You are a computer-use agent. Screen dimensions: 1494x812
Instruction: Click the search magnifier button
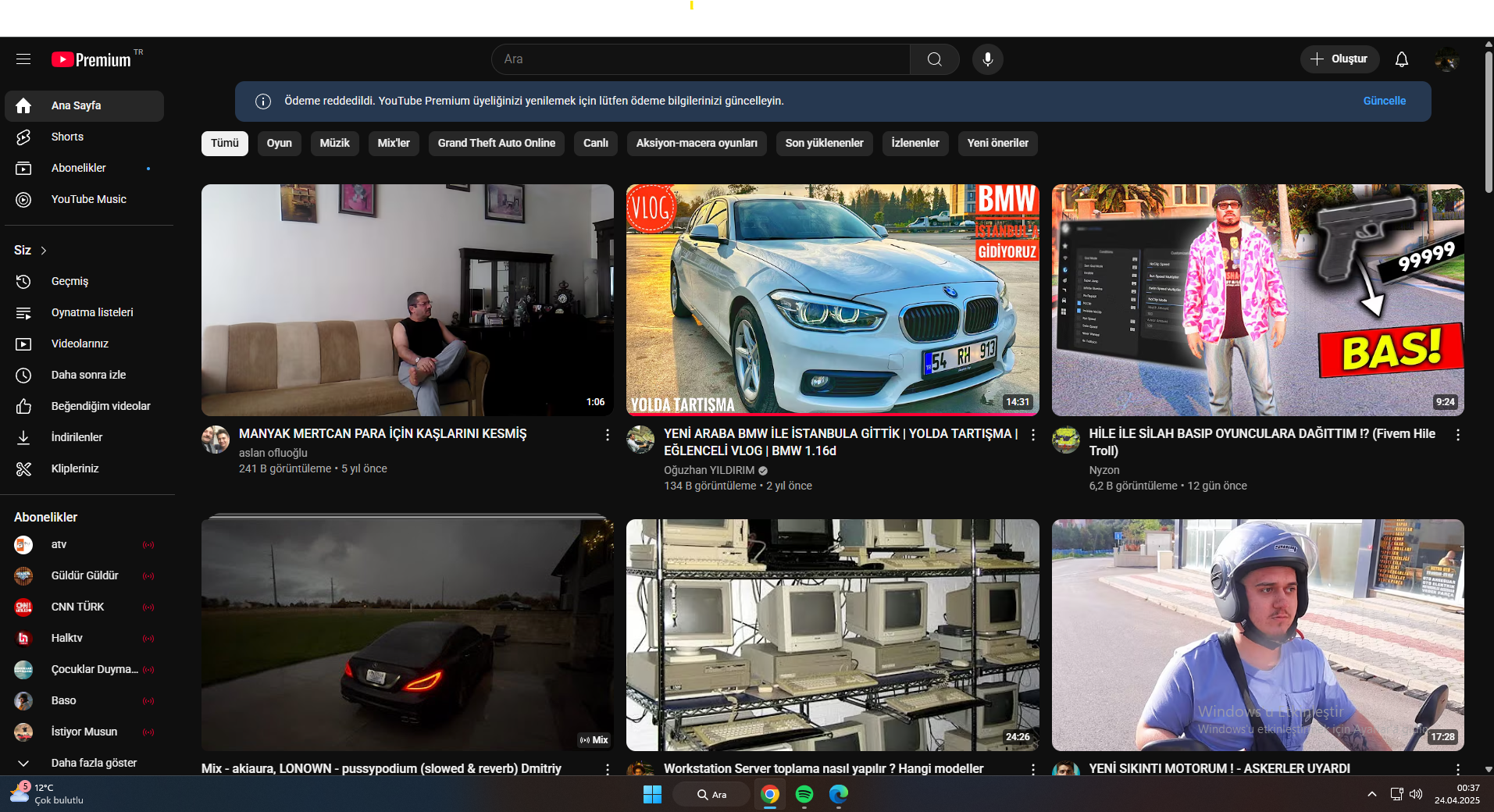click(934, 59)
